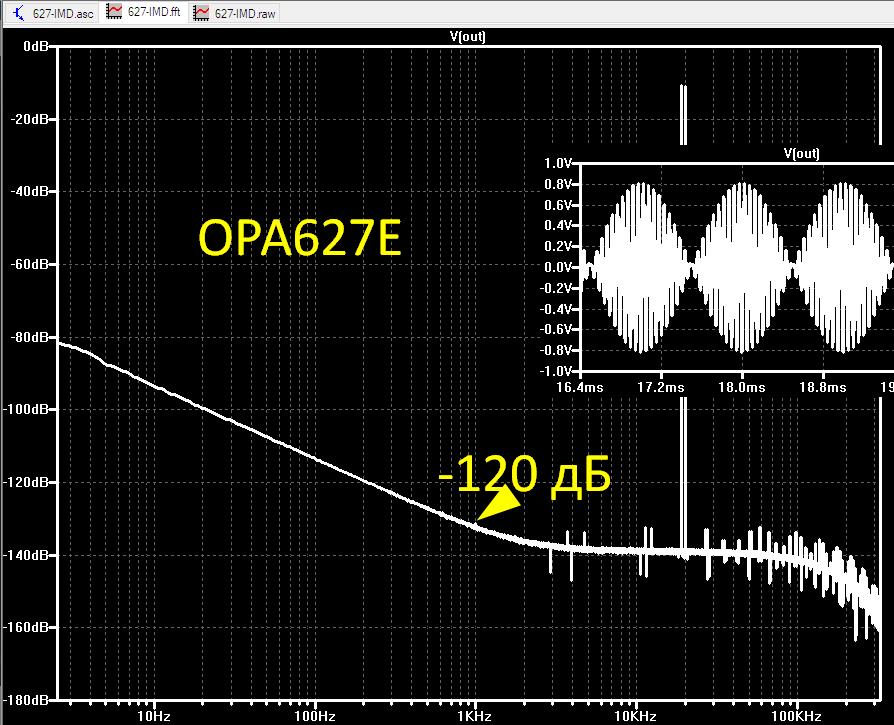Click the 0dB label on the vertical axis
Viewport: 894px width, 725px height.
(36, 46)
